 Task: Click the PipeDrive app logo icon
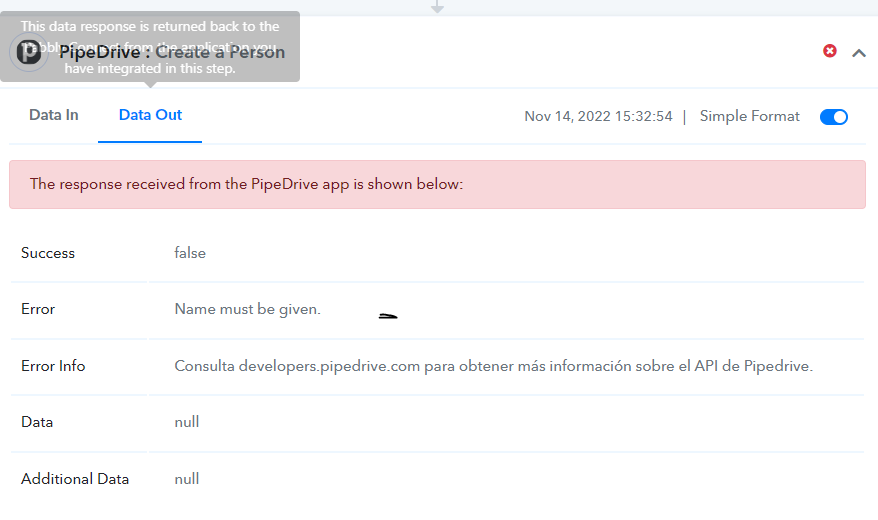click(x=29, y=52)
